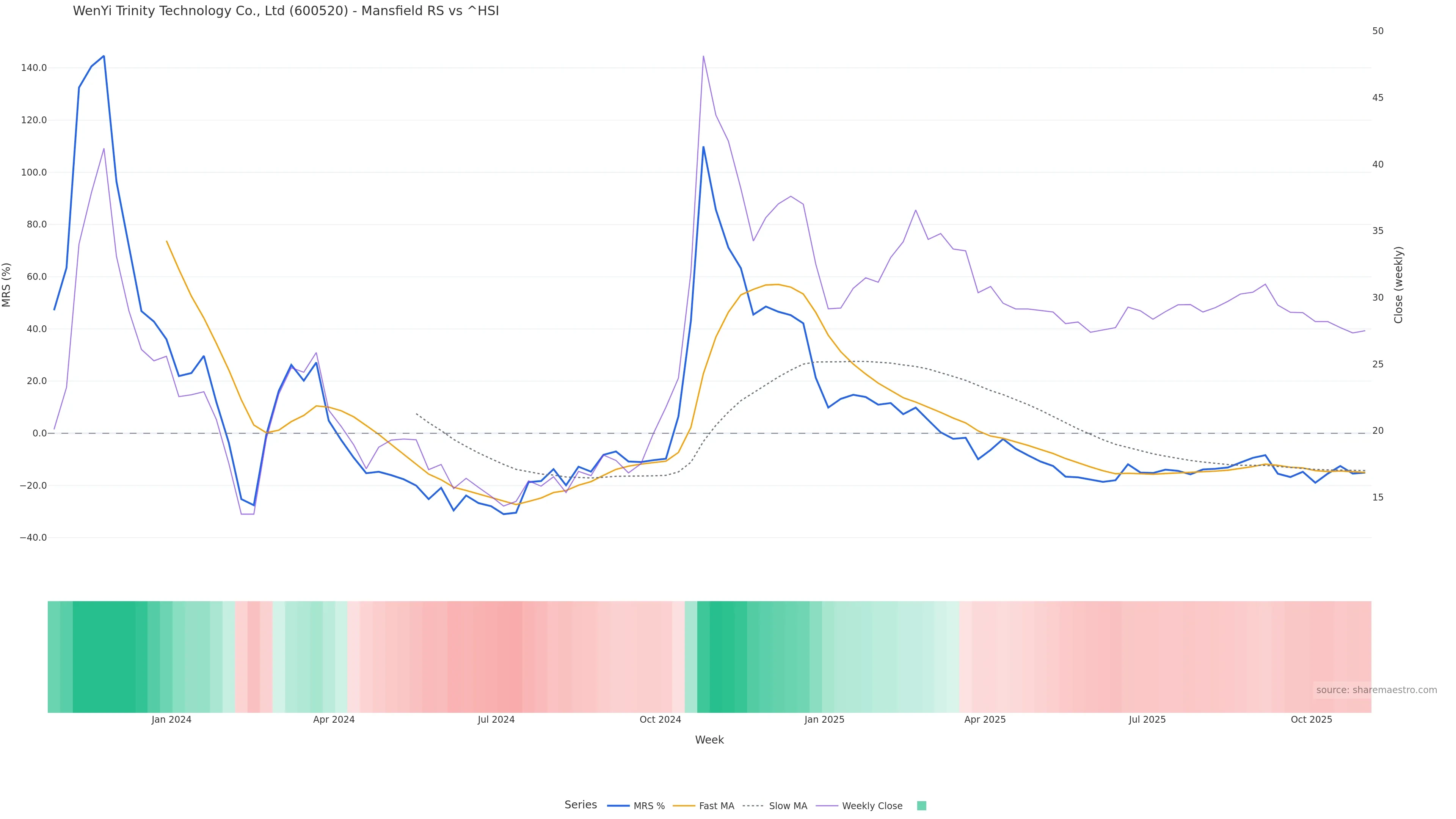The image size is (1456, 819).
Task: Click the chart title text
Action: [286, 11]
